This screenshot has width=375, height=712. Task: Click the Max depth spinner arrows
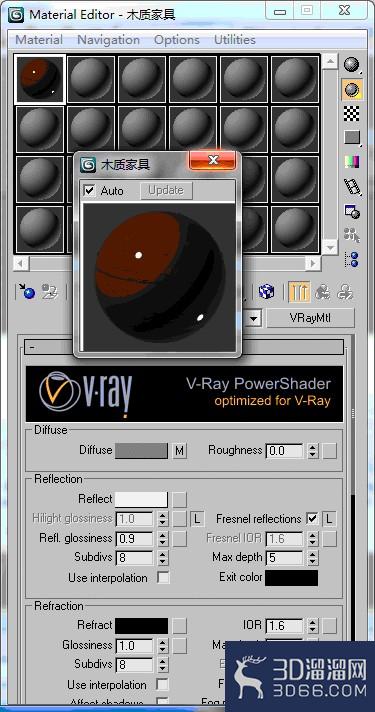[312, 558]
